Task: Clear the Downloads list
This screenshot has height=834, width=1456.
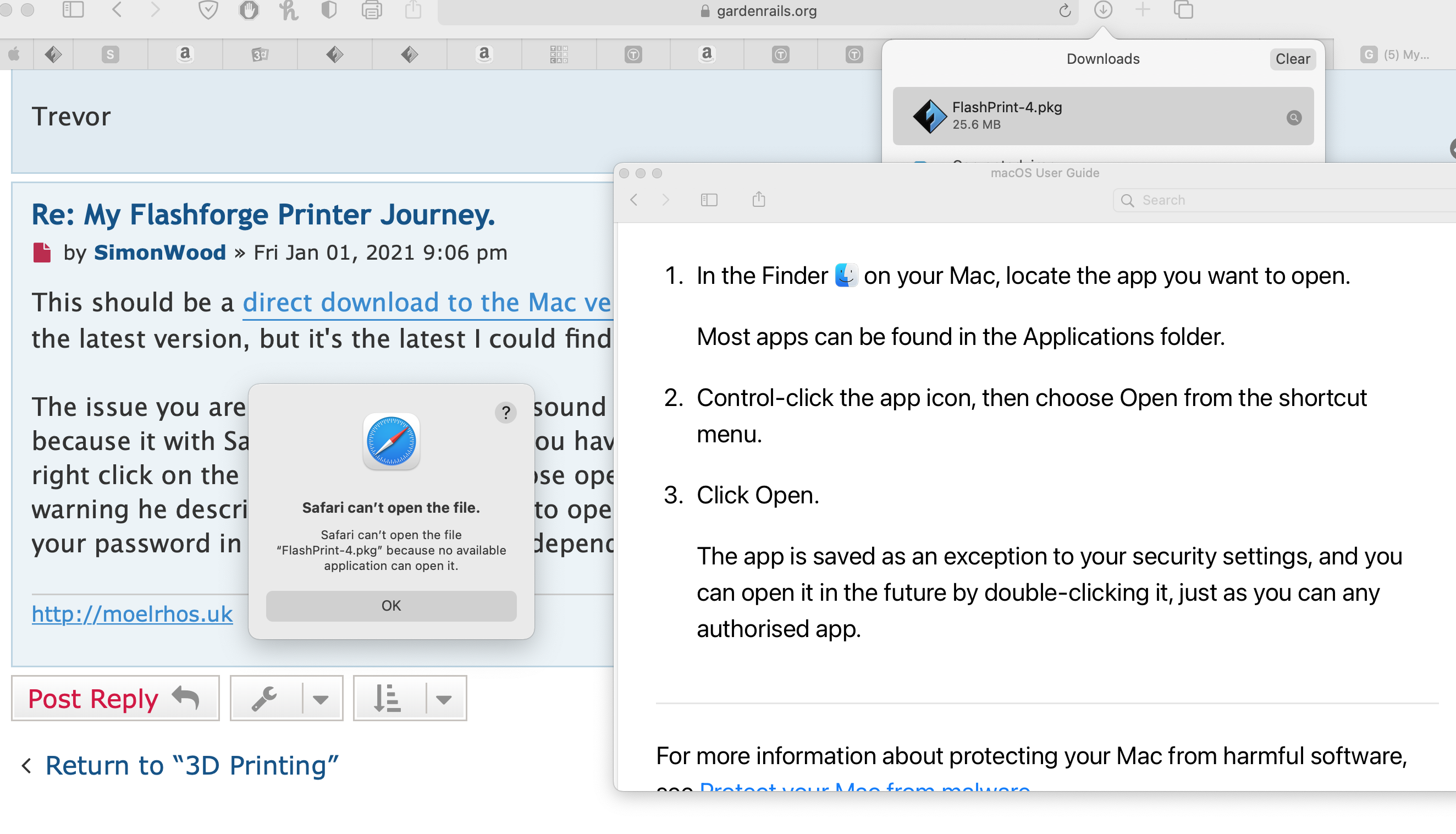Action: [x=1292, y=59]
